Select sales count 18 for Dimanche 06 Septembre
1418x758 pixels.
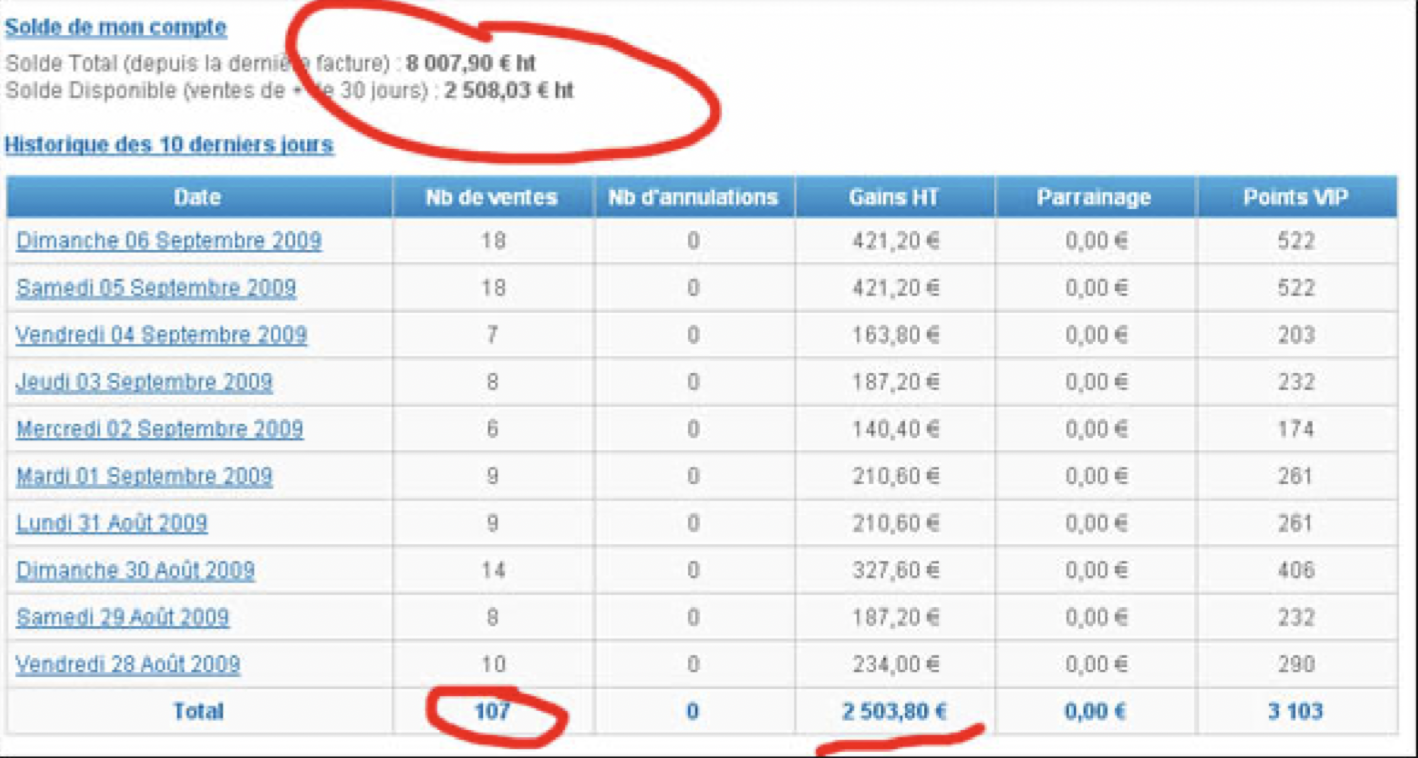tap(493, 241)
